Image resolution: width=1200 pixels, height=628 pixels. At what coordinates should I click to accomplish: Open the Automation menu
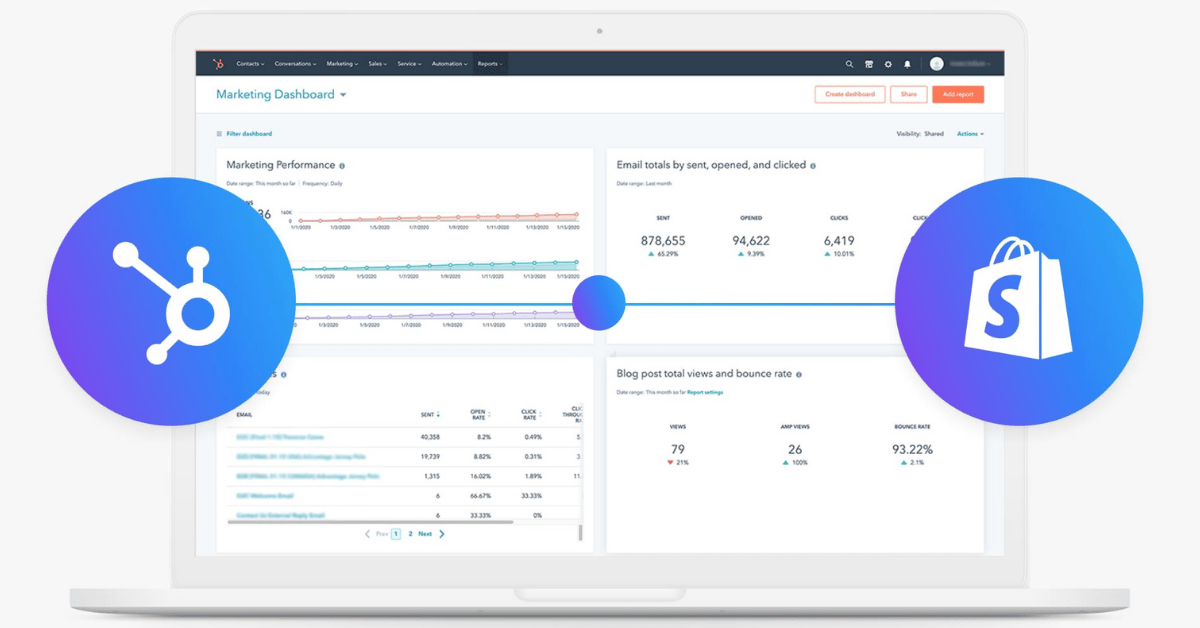pyautogui.click(x=450, y=64)
